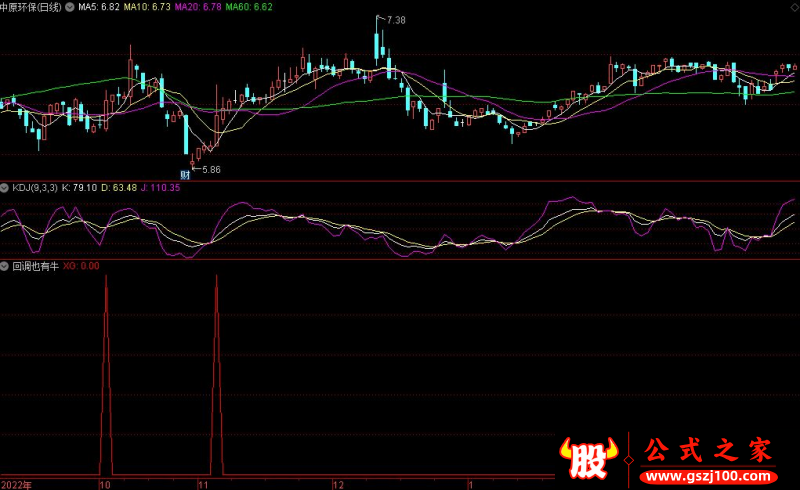Screen dimensions: 800x490
Task: Click the 7.38 high price flag
Action: (395, 20)
